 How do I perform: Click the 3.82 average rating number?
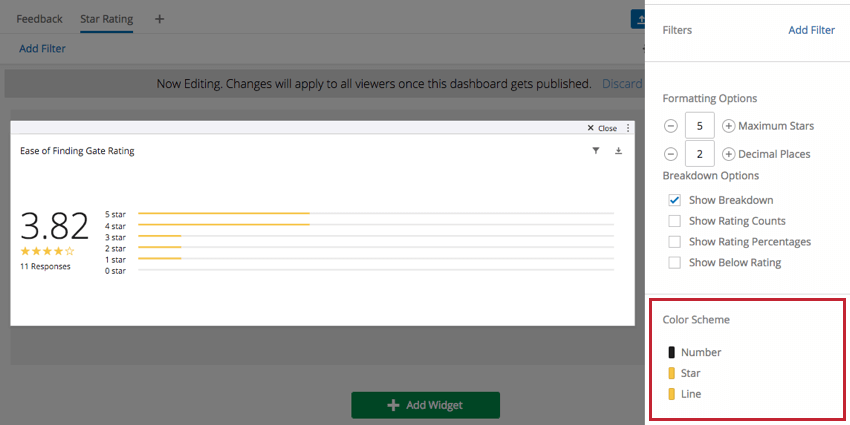pos(54,226)
